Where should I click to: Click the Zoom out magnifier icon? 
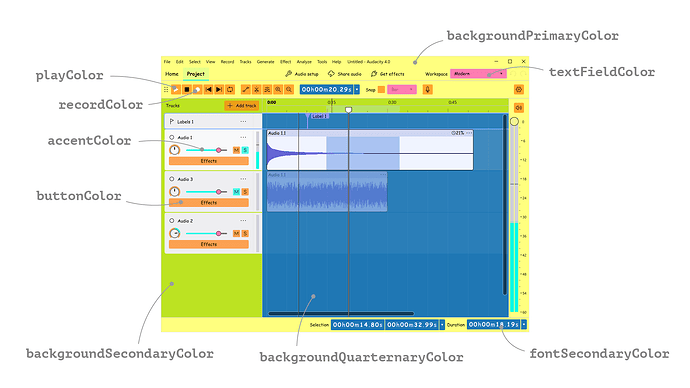coord(289,90)
